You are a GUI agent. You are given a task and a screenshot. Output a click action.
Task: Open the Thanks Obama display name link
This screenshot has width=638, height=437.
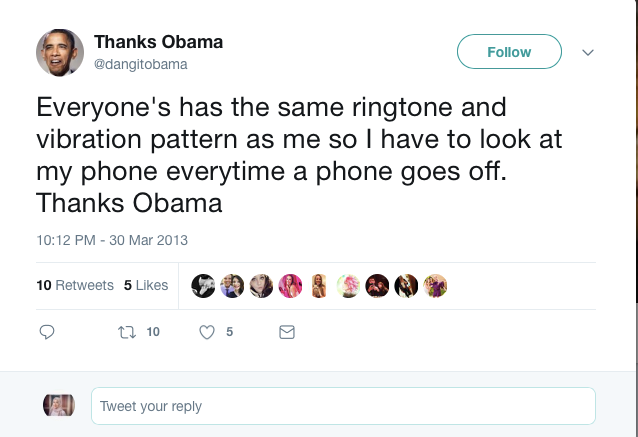pyautogui.click(x=158, y=42)
